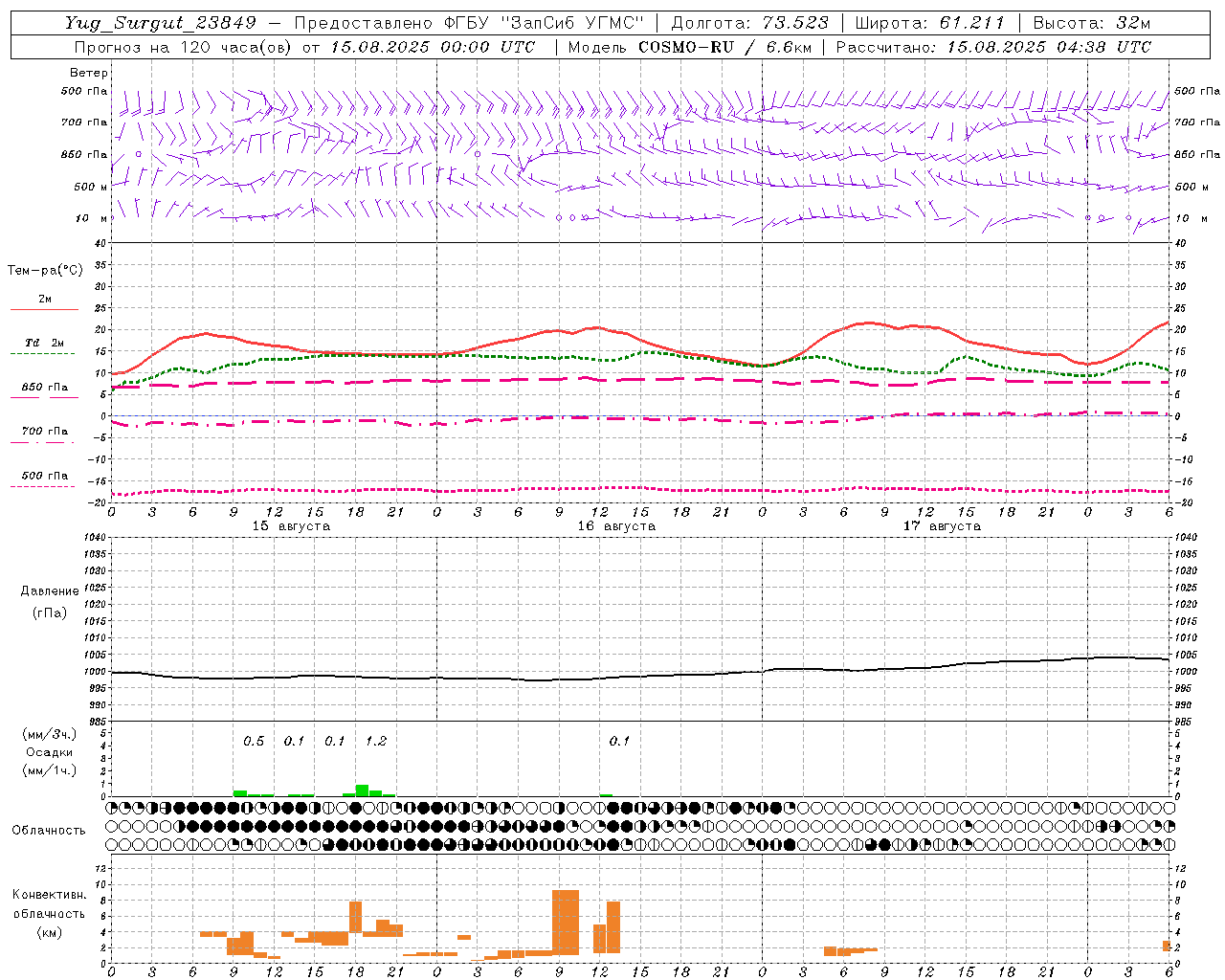
Task: Click the Рассчитано: 15.08.2025 04:38 UTC text
Action: point(993,47)
